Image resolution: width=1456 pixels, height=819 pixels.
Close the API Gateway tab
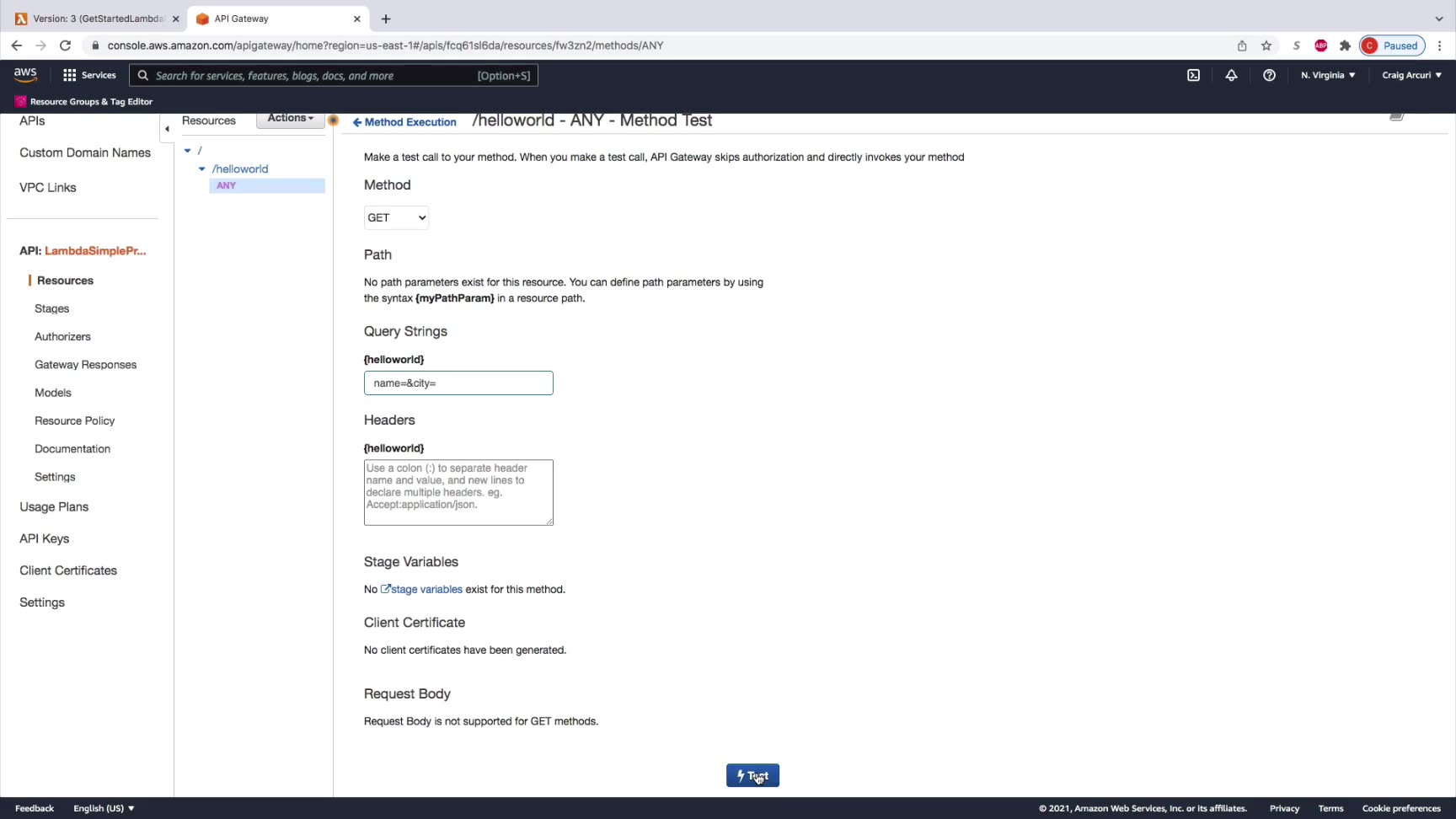(x=357, y=19)
